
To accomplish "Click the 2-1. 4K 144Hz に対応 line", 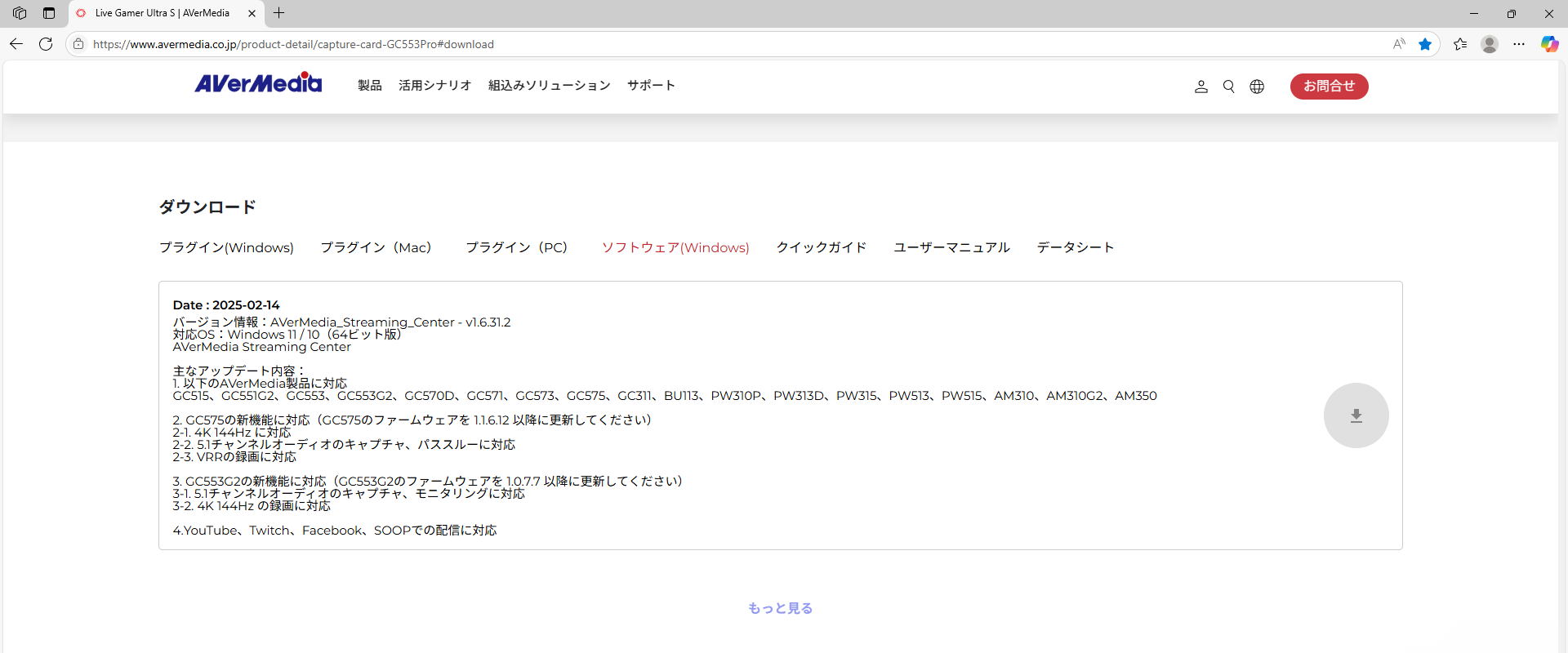I will (x=232, y=433).
